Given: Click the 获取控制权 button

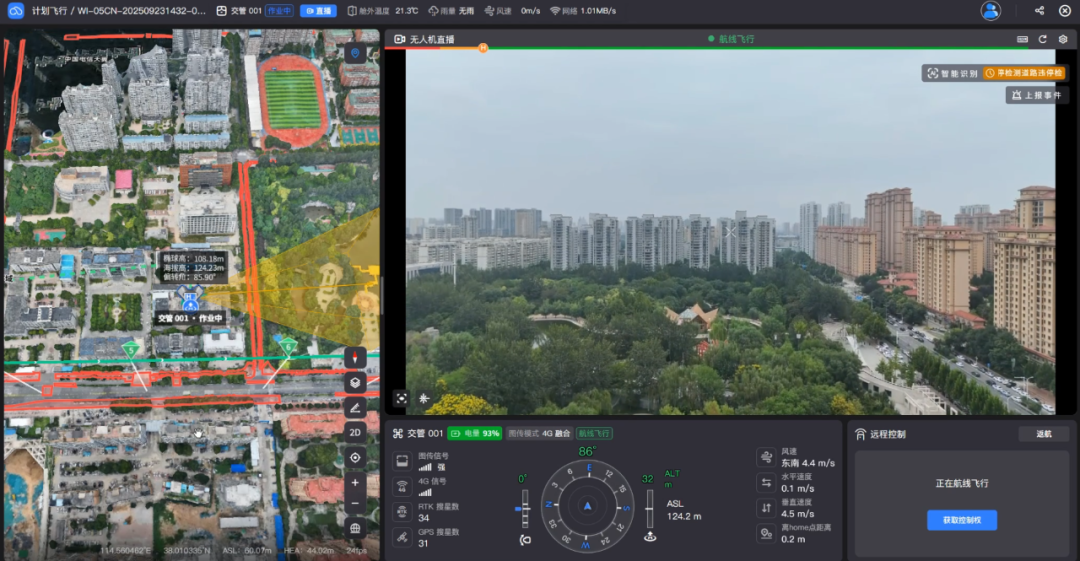Looking at the screenshot, I should click(x=962, y=520).
